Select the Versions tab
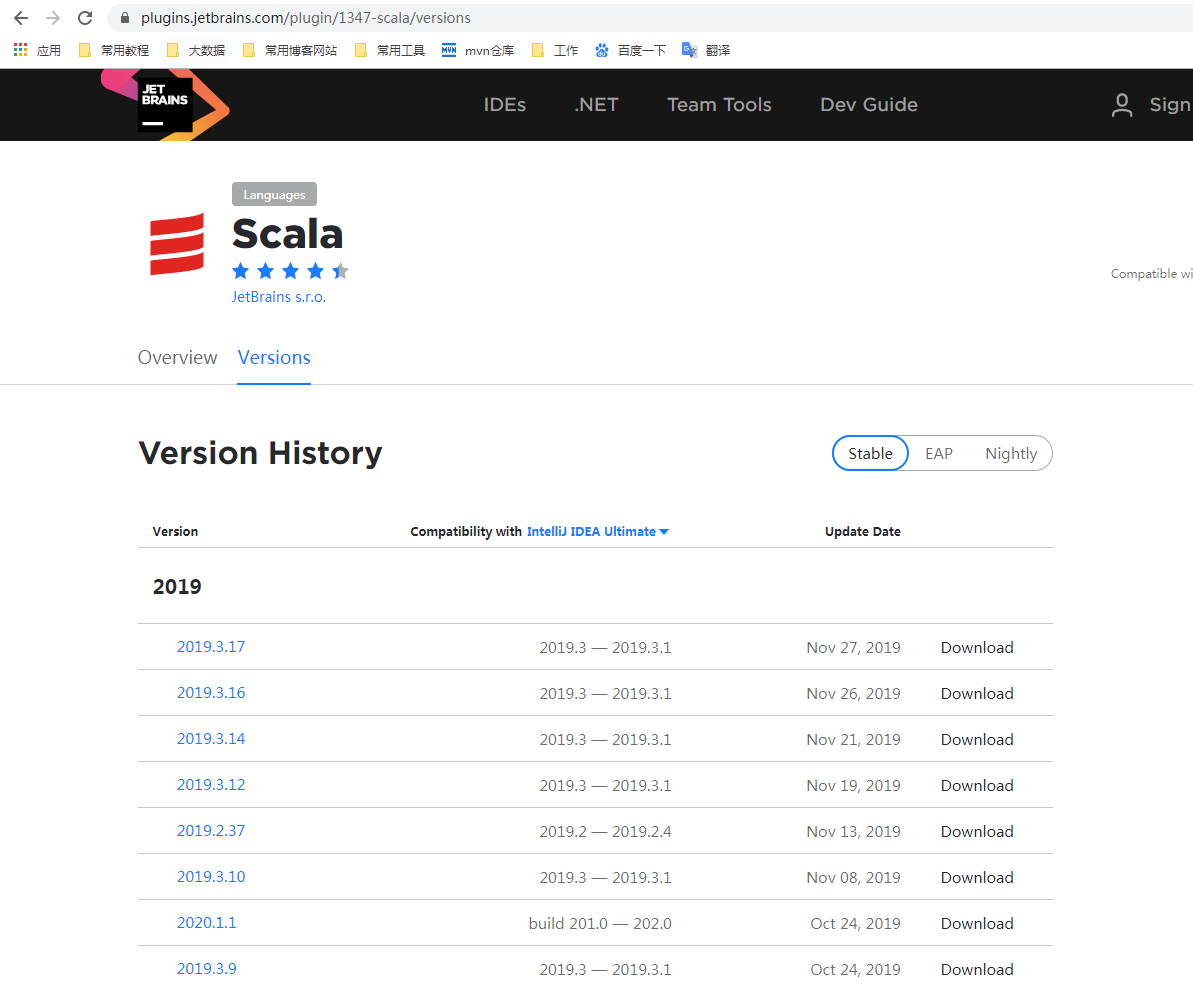The width and height of the screenshot is (1193, 987). pos(274,358)
